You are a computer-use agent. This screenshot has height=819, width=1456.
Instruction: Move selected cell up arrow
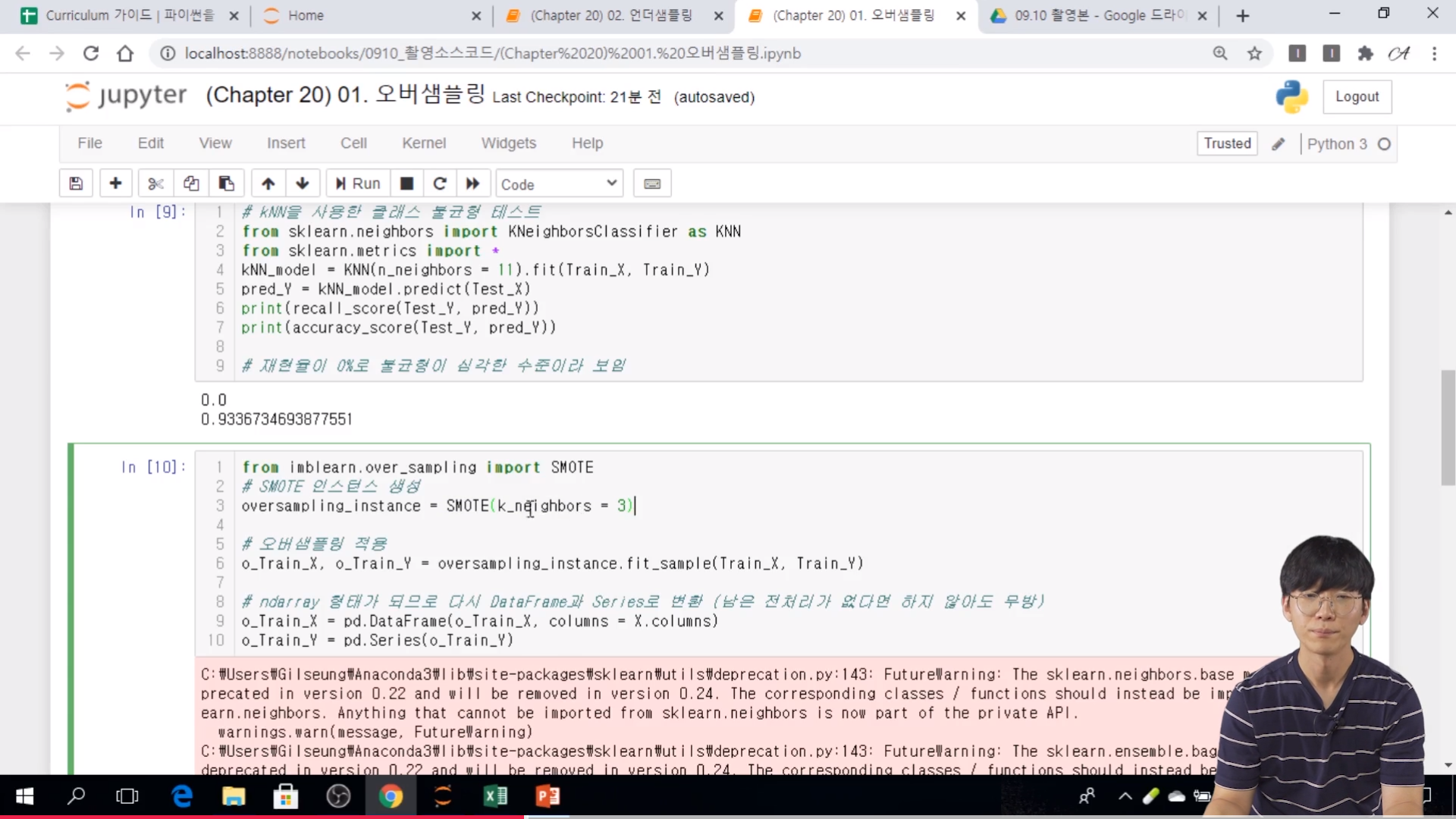[x=268, y=184]
